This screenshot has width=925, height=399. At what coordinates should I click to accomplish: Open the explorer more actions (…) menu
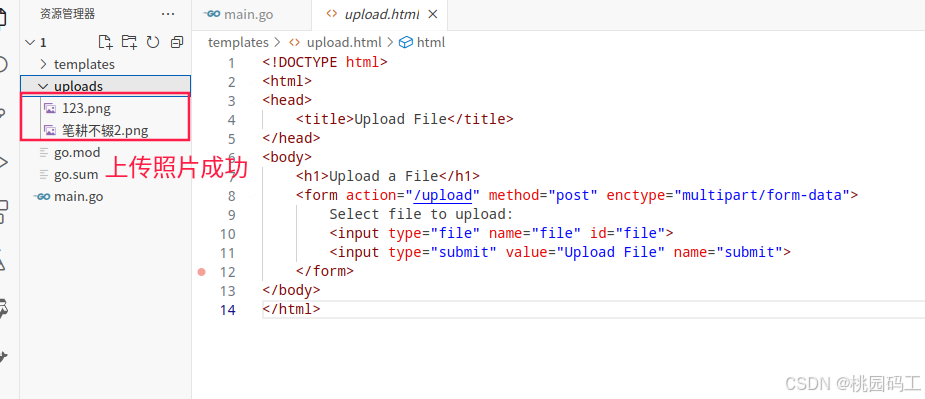tap(168, 14)
